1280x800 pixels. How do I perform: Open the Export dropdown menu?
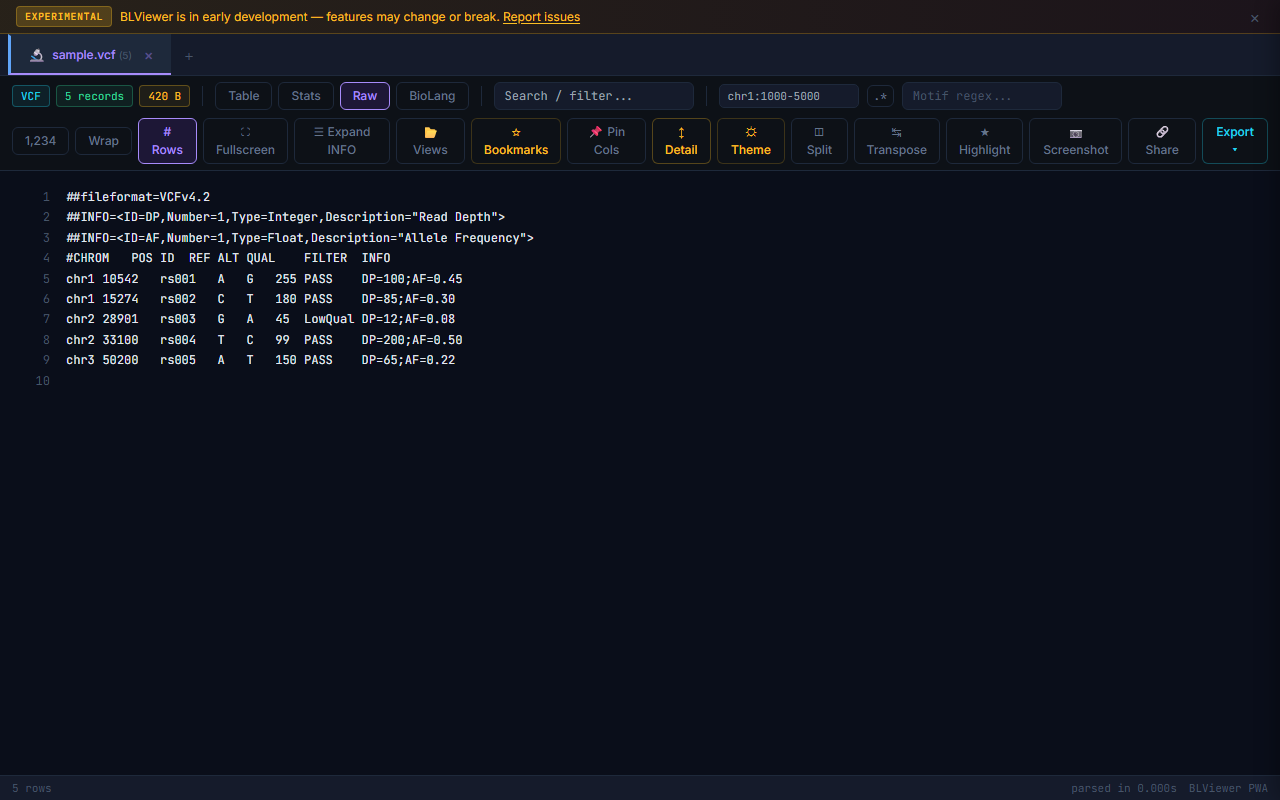(1234, 141)
